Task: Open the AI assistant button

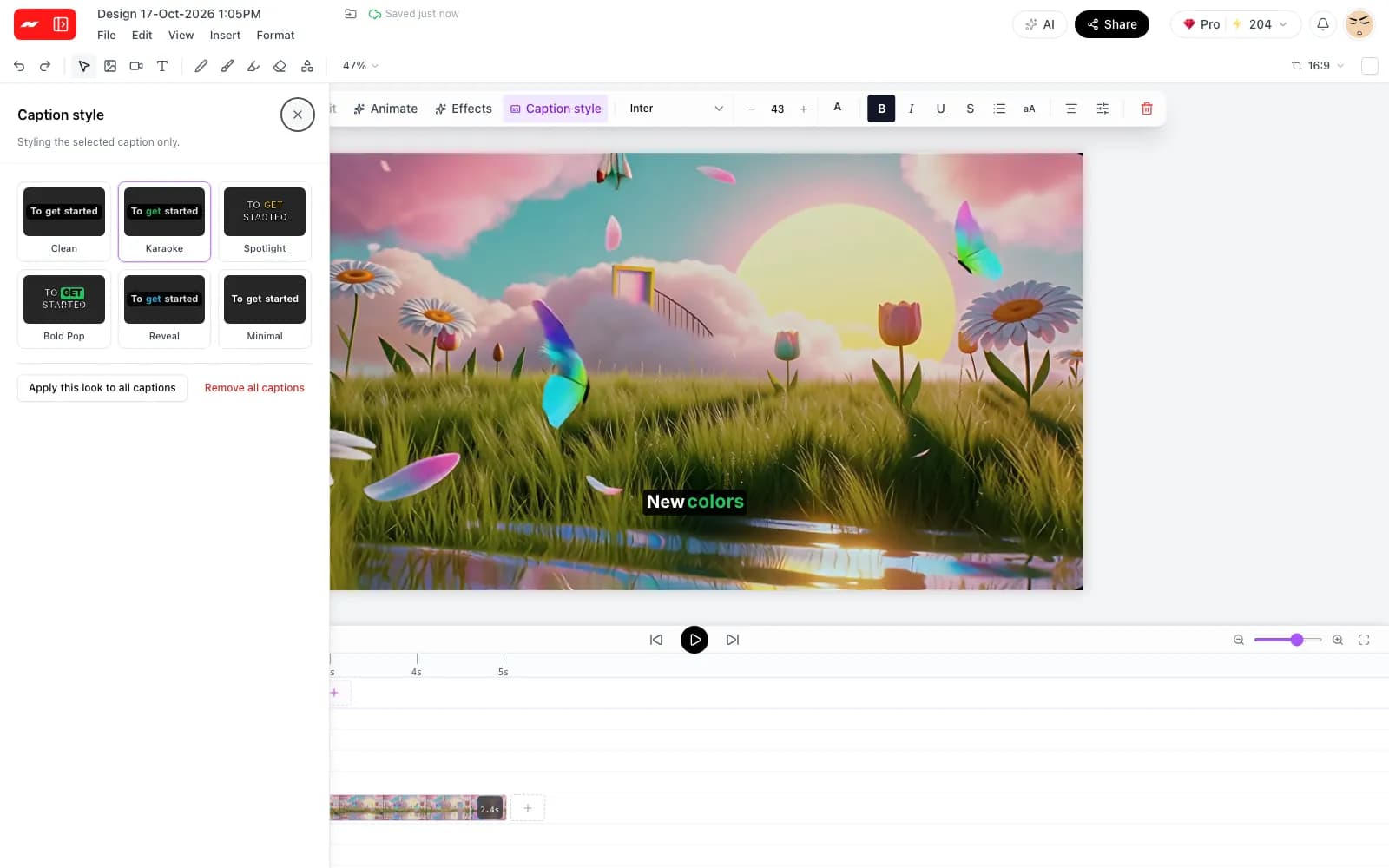Action: click(1039, 24)
